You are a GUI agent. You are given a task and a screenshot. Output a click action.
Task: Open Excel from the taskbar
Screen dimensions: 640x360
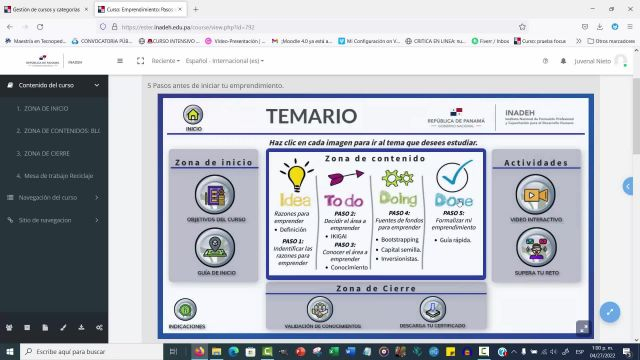point(334,351)
